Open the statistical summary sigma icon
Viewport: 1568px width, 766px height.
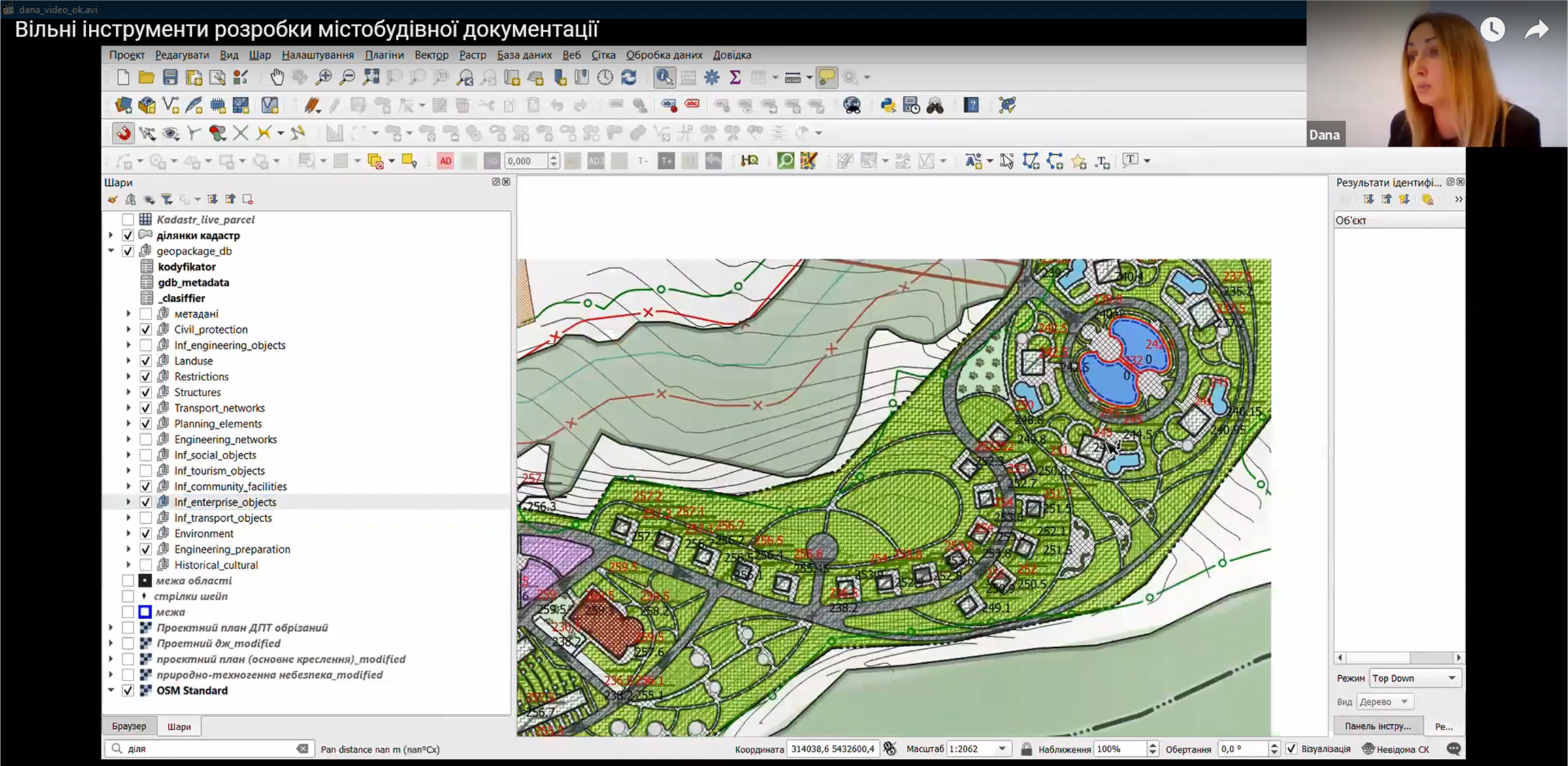pos(735,78)
